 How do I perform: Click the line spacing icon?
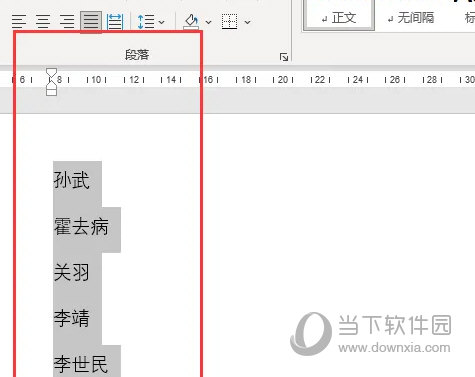click(x=146, y=22)
